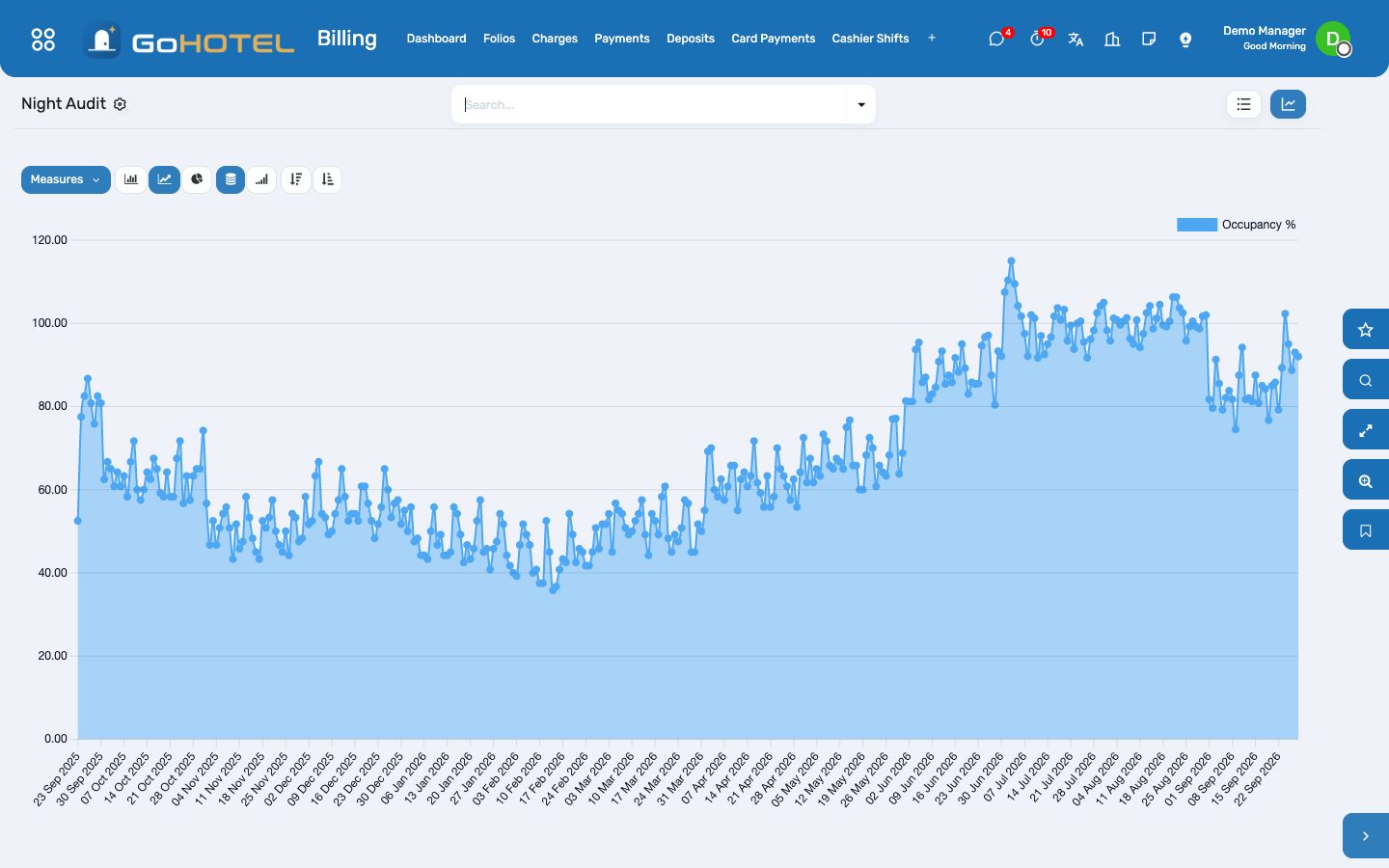Open the timer activities icon with 10 badge

coord(1037,39)
